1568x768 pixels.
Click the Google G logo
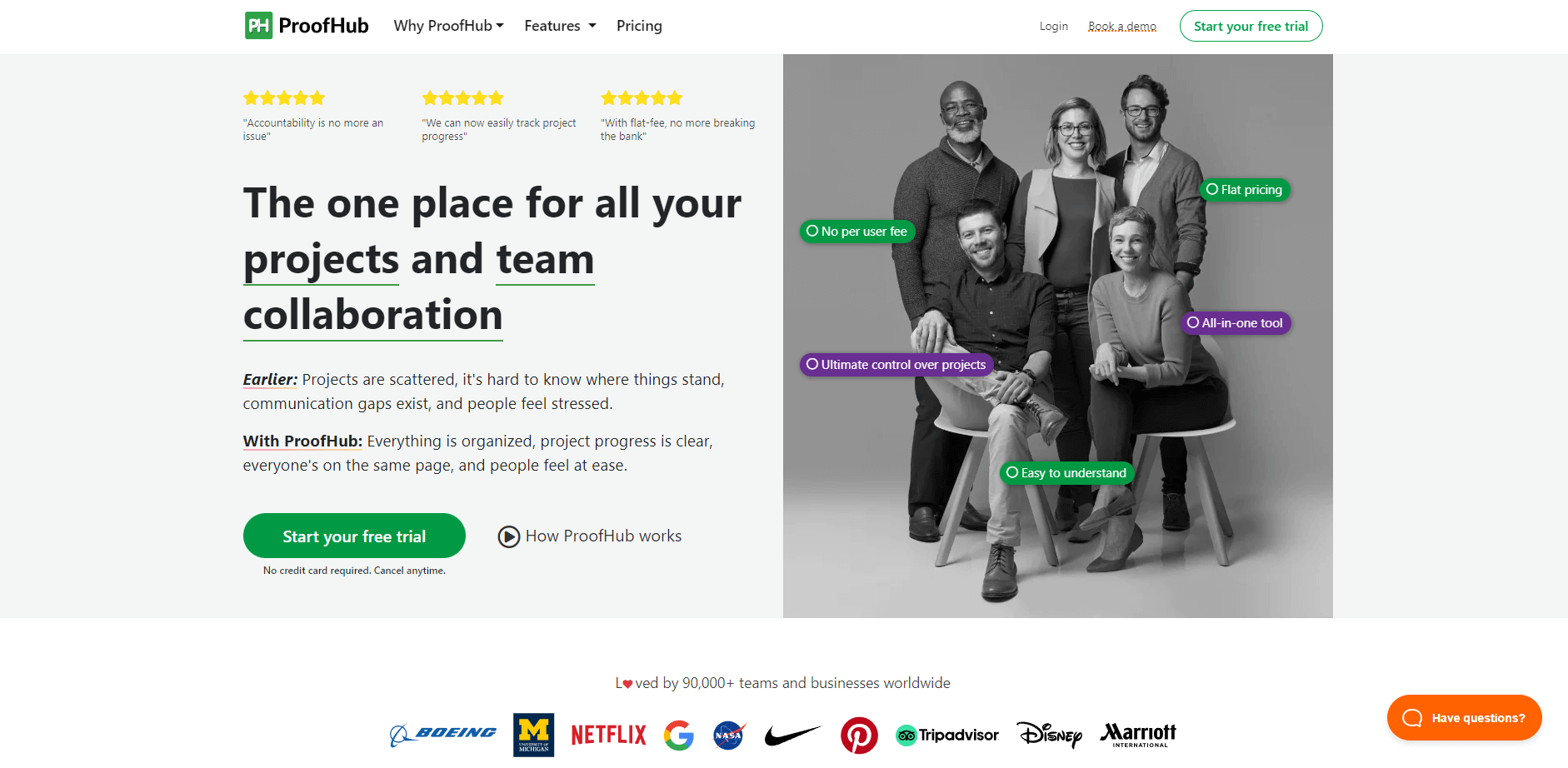(679, 735)
